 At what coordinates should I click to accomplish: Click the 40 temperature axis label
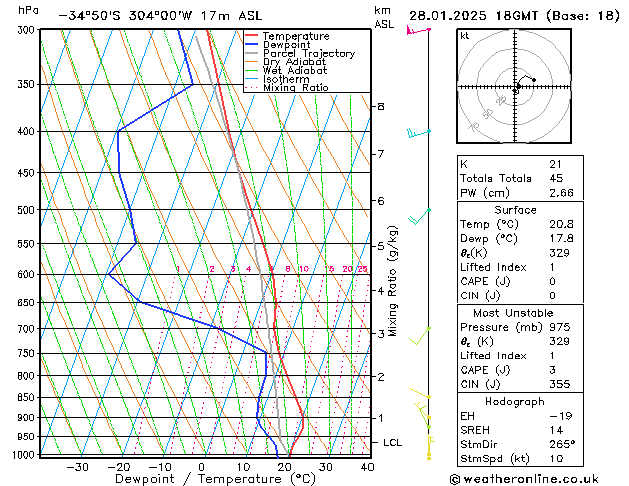[367, 467]
